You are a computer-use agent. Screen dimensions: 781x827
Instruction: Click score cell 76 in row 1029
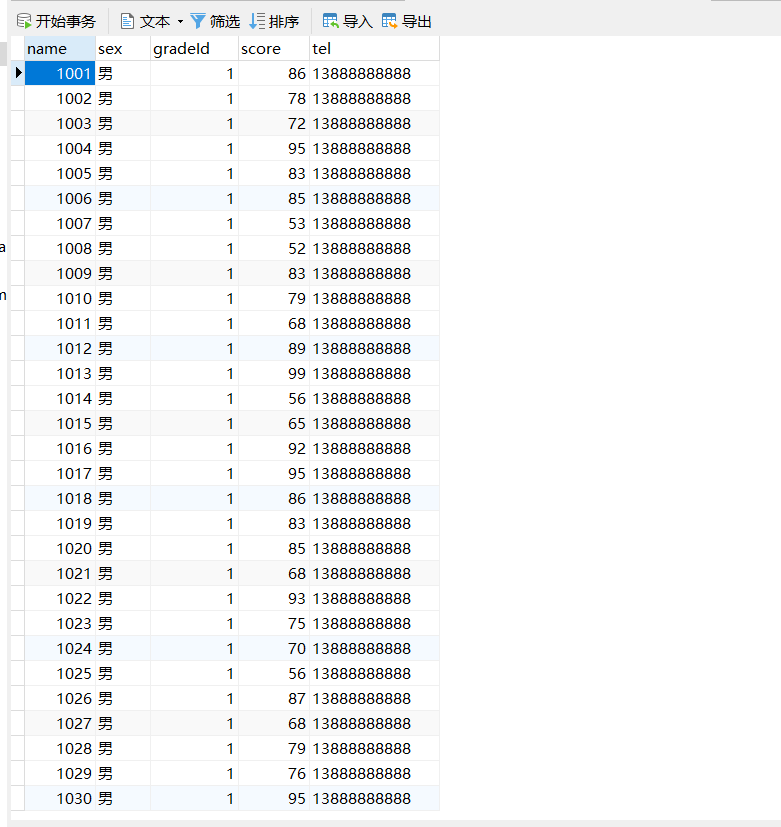tap(274, 774)
